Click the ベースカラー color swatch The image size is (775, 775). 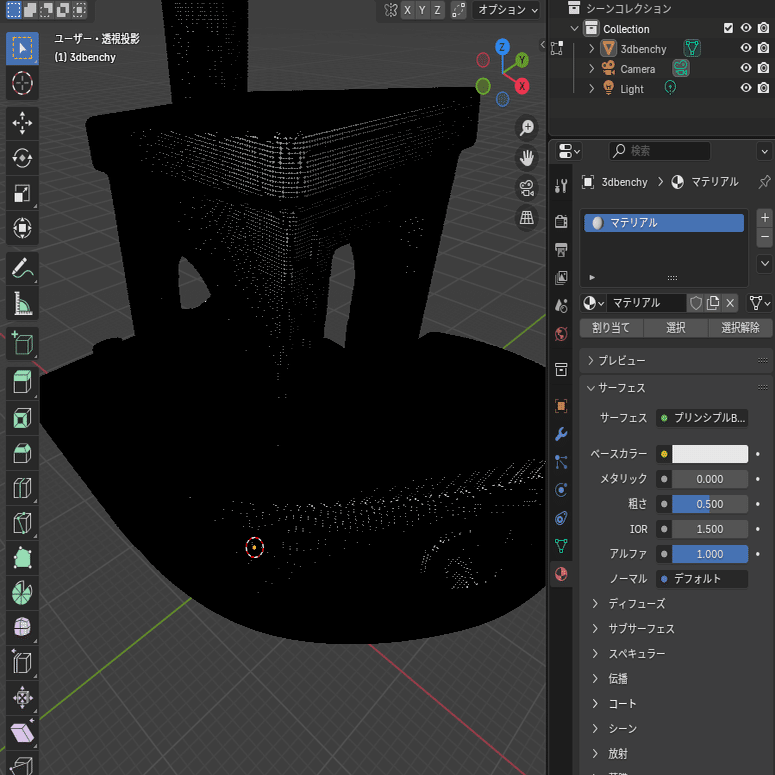click(709, 454)
